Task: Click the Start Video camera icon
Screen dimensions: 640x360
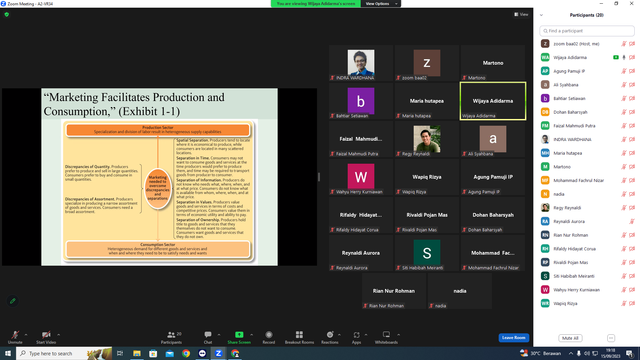Action: pyautogui.click(x=46, y=335)
